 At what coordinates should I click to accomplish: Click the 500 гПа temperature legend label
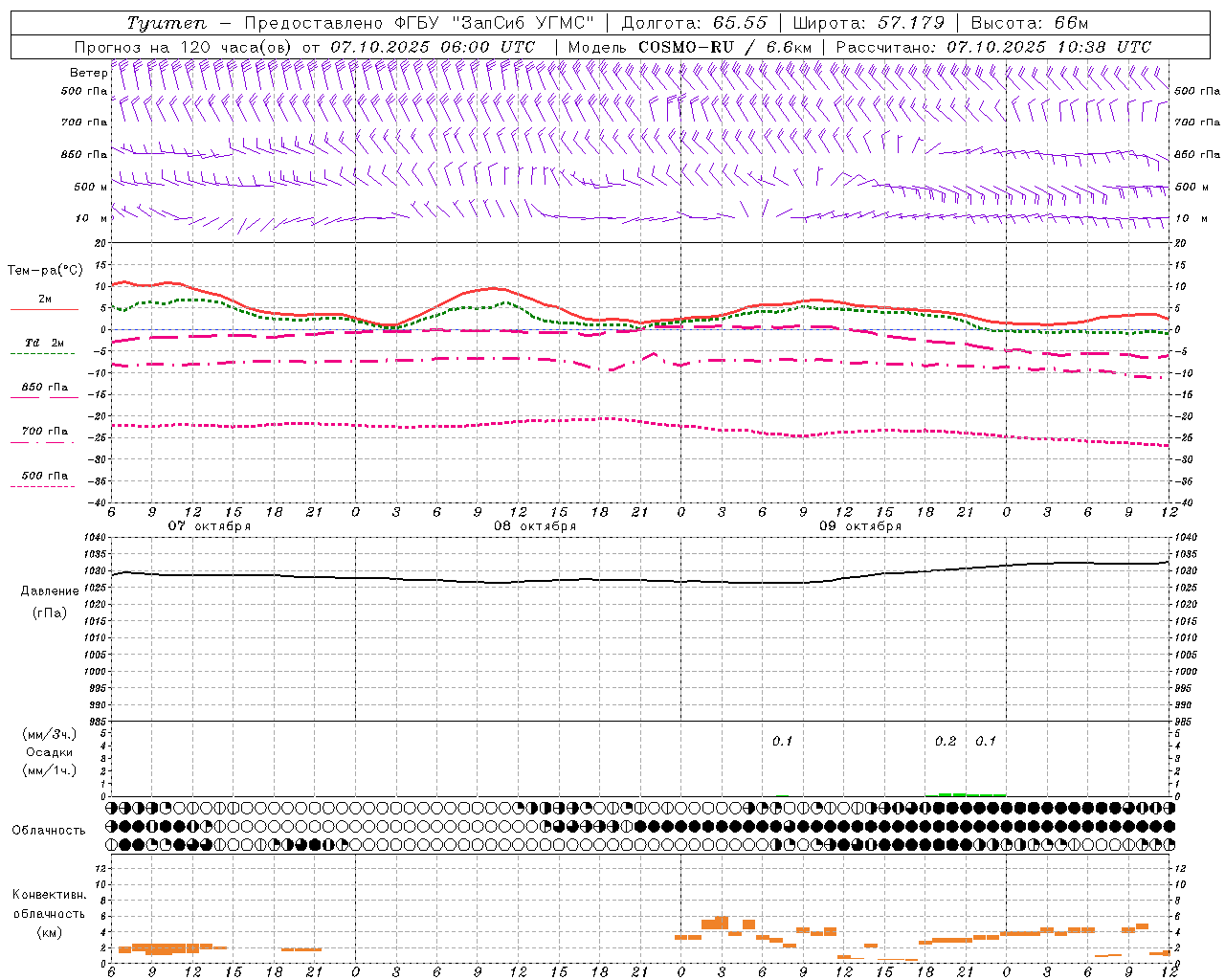44,476
